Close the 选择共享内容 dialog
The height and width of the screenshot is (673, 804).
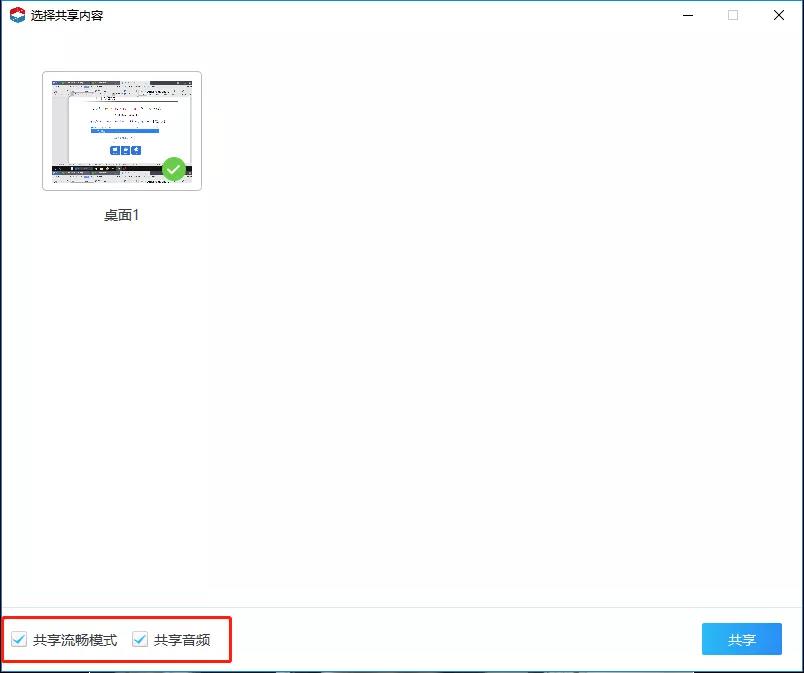pos(779,15)
